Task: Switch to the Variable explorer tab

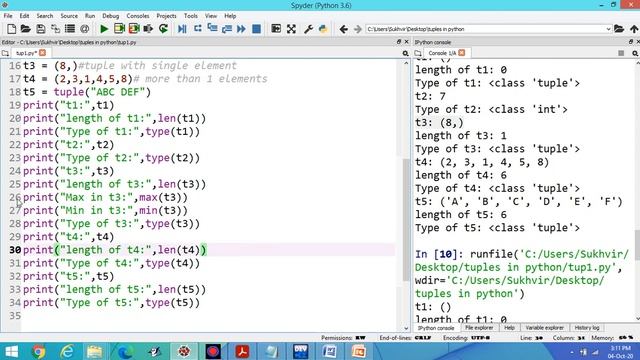Action: (x=544, y=328)
